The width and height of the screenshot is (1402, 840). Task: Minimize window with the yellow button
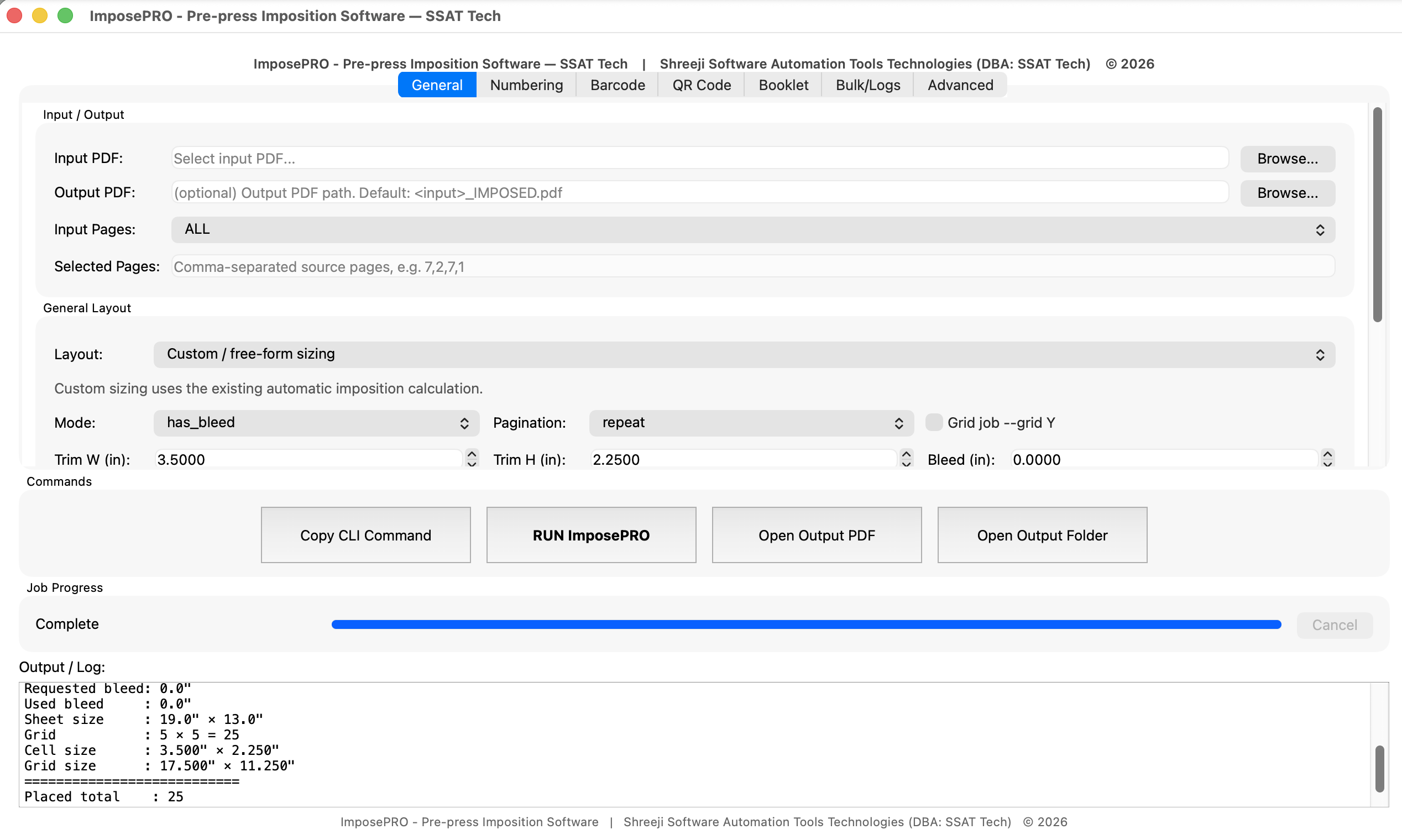pyautogui.click(x=40, y=16)
